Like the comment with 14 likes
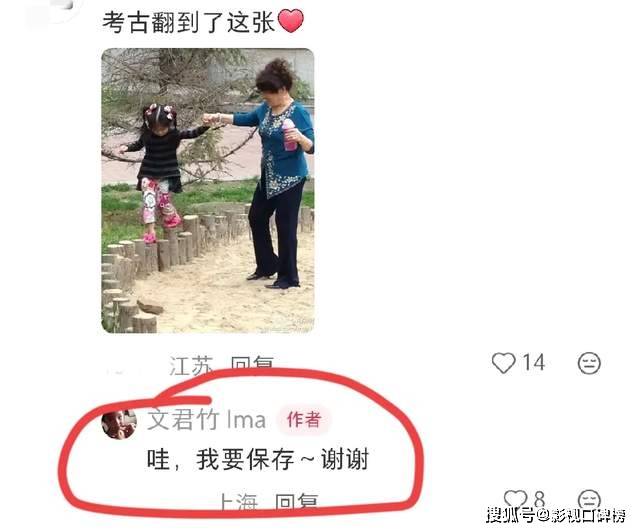This screenshot has width=640, height=532. pyautogui.click(x=503, y=363)
